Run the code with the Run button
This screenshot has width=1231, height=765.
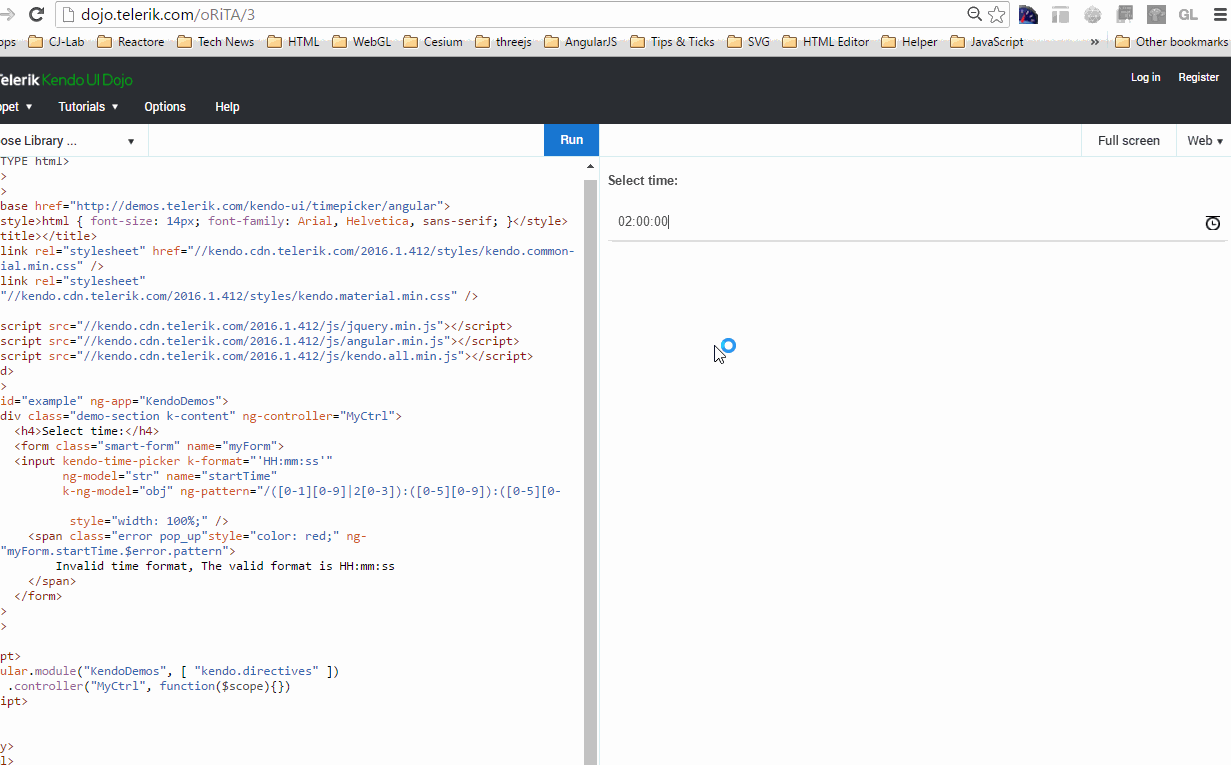[571, 140]
